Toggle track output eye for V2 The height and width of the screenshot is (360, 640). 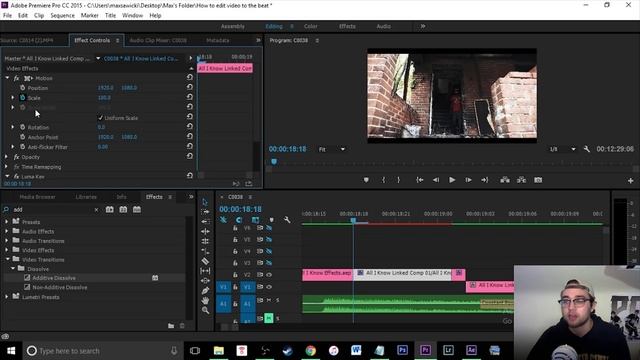[269, 275]
